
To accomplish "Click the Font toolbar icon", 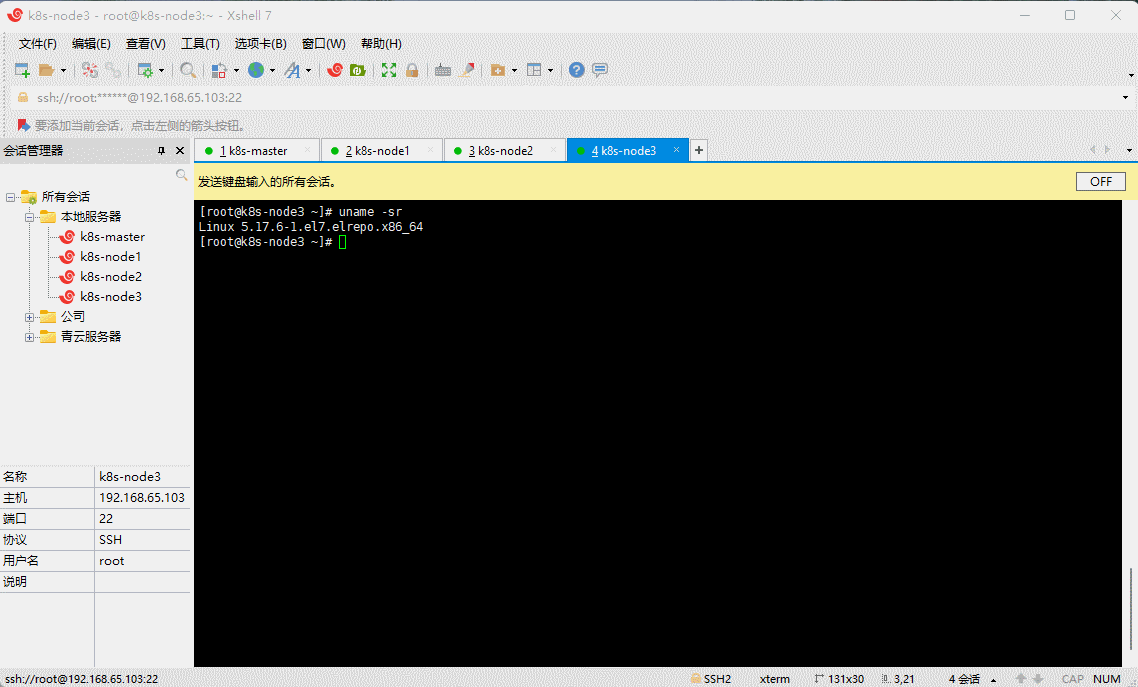I will click(x=292, y=70).
